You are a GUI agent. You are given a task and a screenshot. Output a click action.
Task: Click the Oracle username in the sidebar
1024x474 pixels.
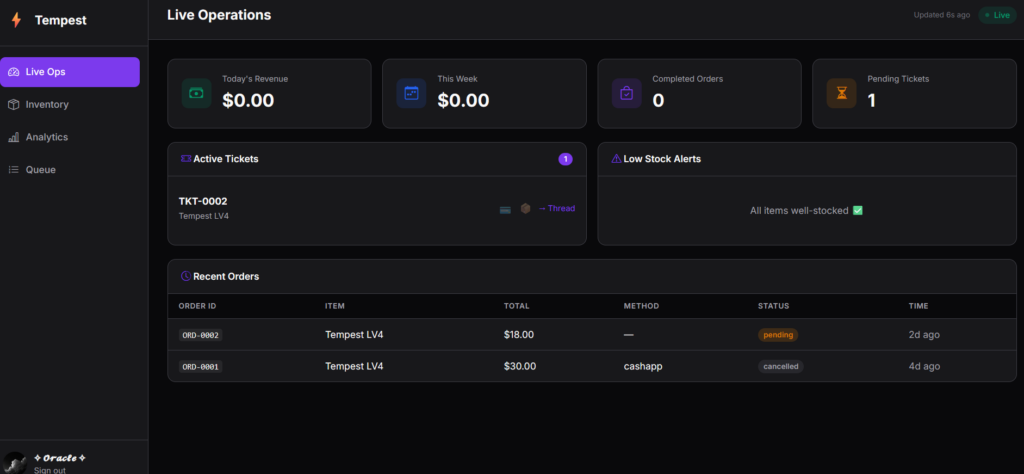[x=59, y=458]
